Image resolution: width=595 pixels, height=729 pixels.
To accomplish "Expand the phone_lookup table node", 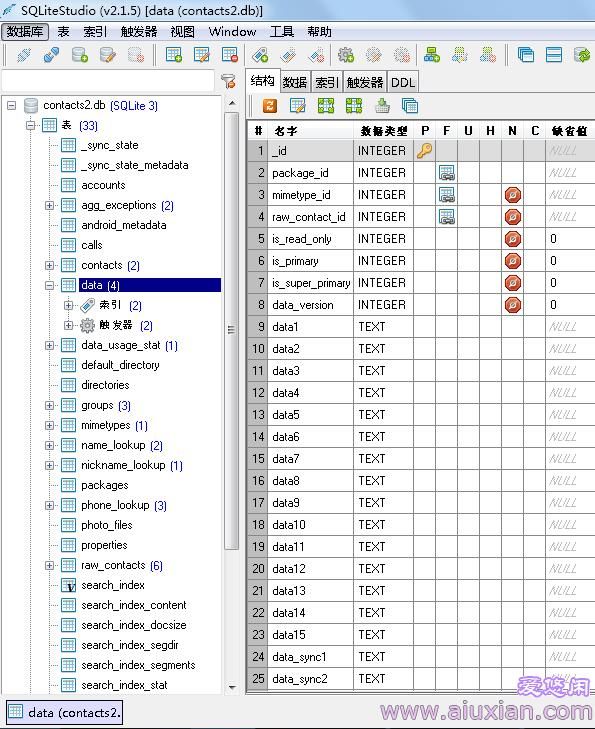I will pyautogui.click(x=49, y=505).
